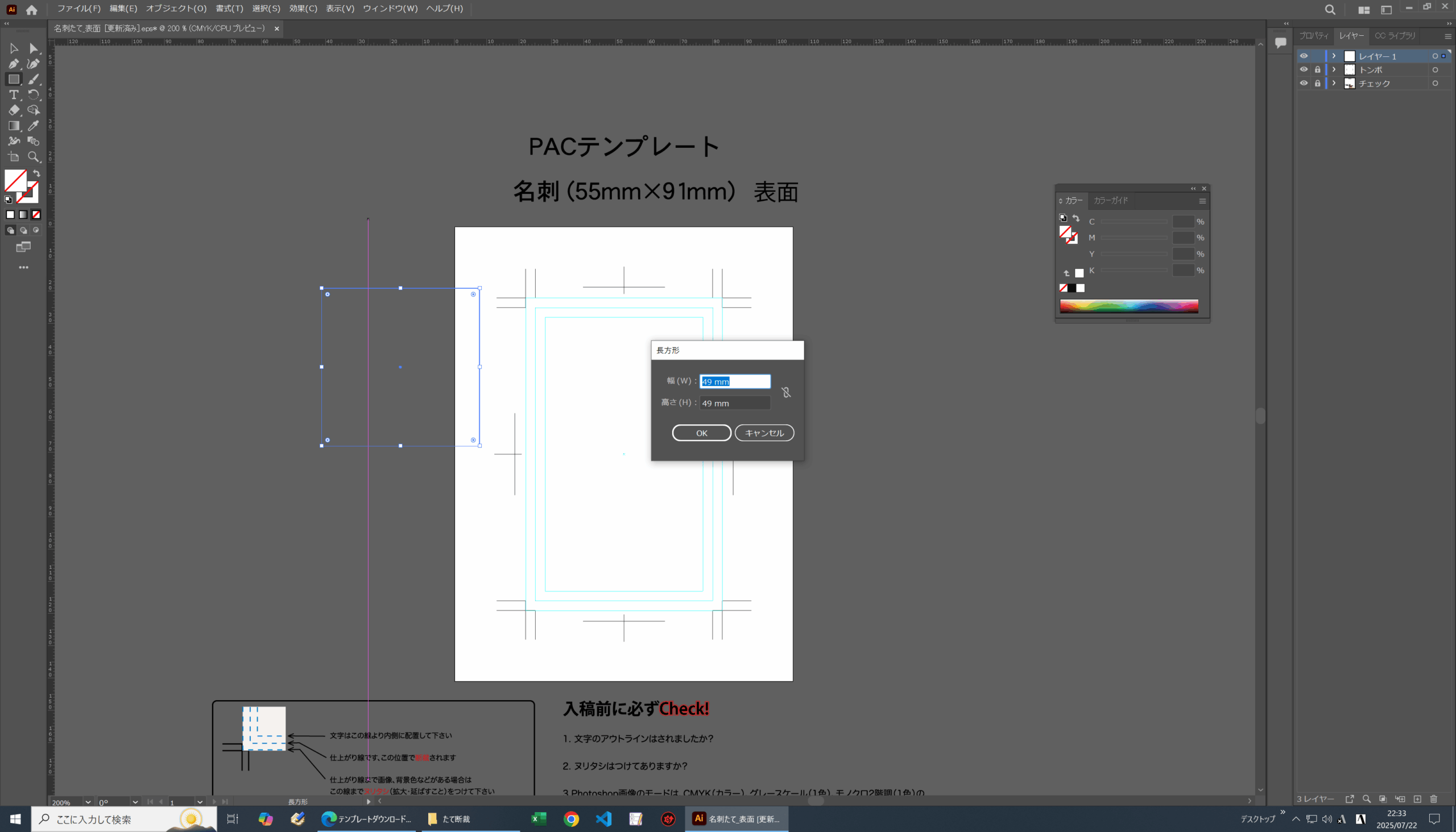Choose the Zoom tool magnifier
The width and height of the screenshot is (1456, 832).
pos(34,156)
